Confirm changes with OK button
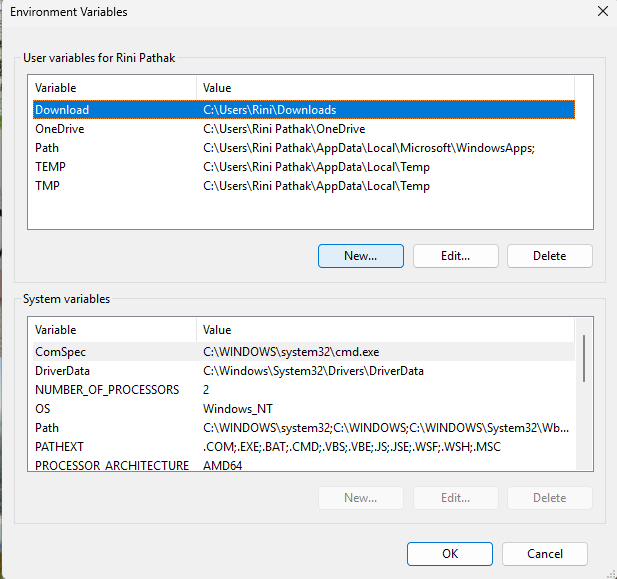Image resolution: width=617 pixels, height=579 pixels. [450, 554]
